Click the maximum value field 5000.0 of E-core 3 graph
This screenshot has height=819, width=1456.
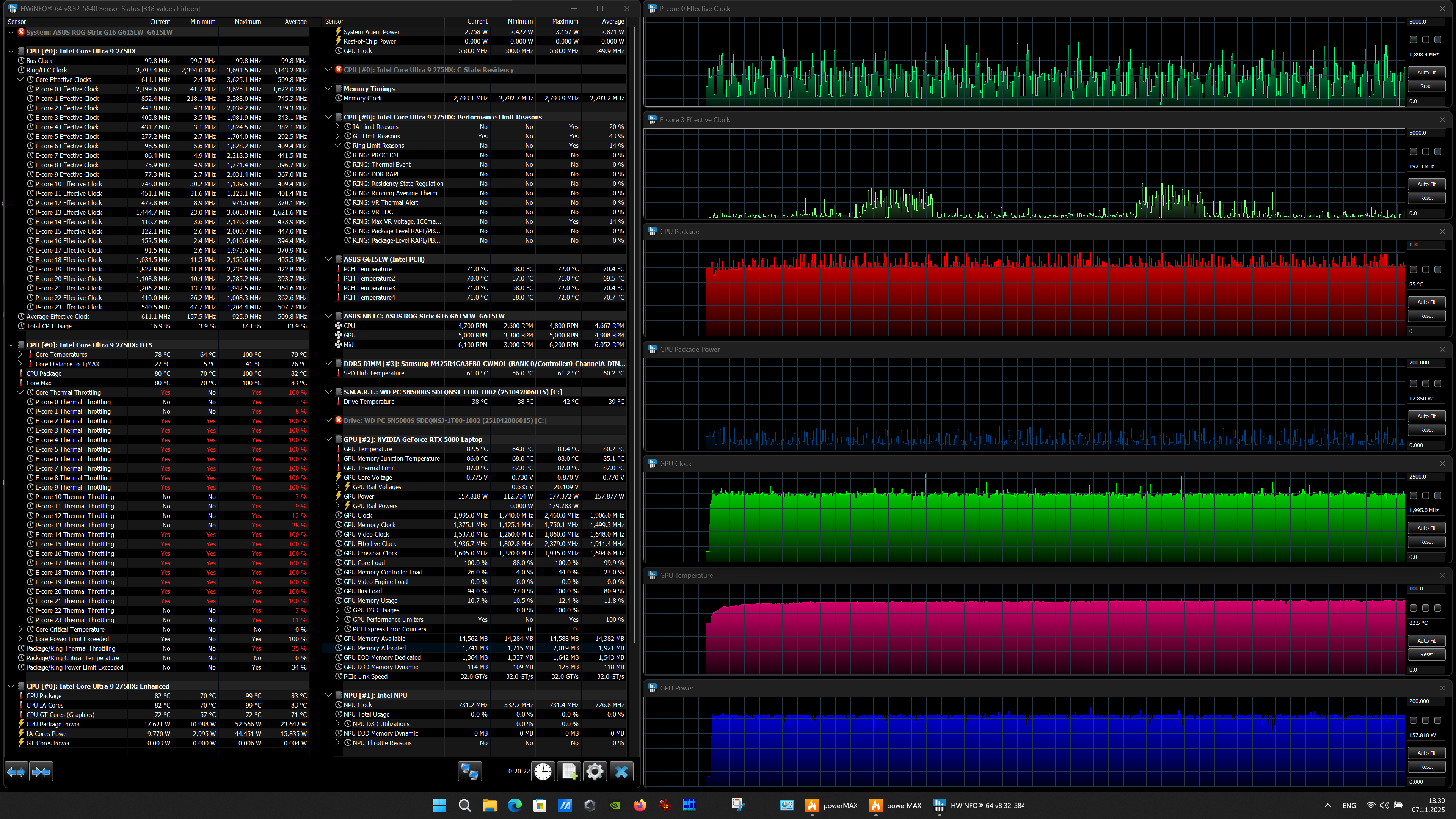tap(1426, 133)
